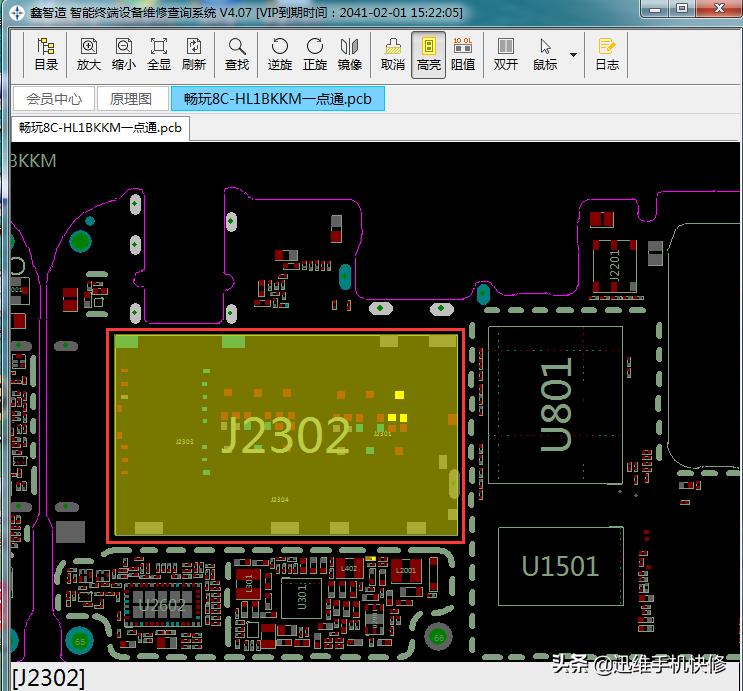Click the 放大 zoom in icon
The width and height of the screenshot is (743, 691).
click(89, 54)
